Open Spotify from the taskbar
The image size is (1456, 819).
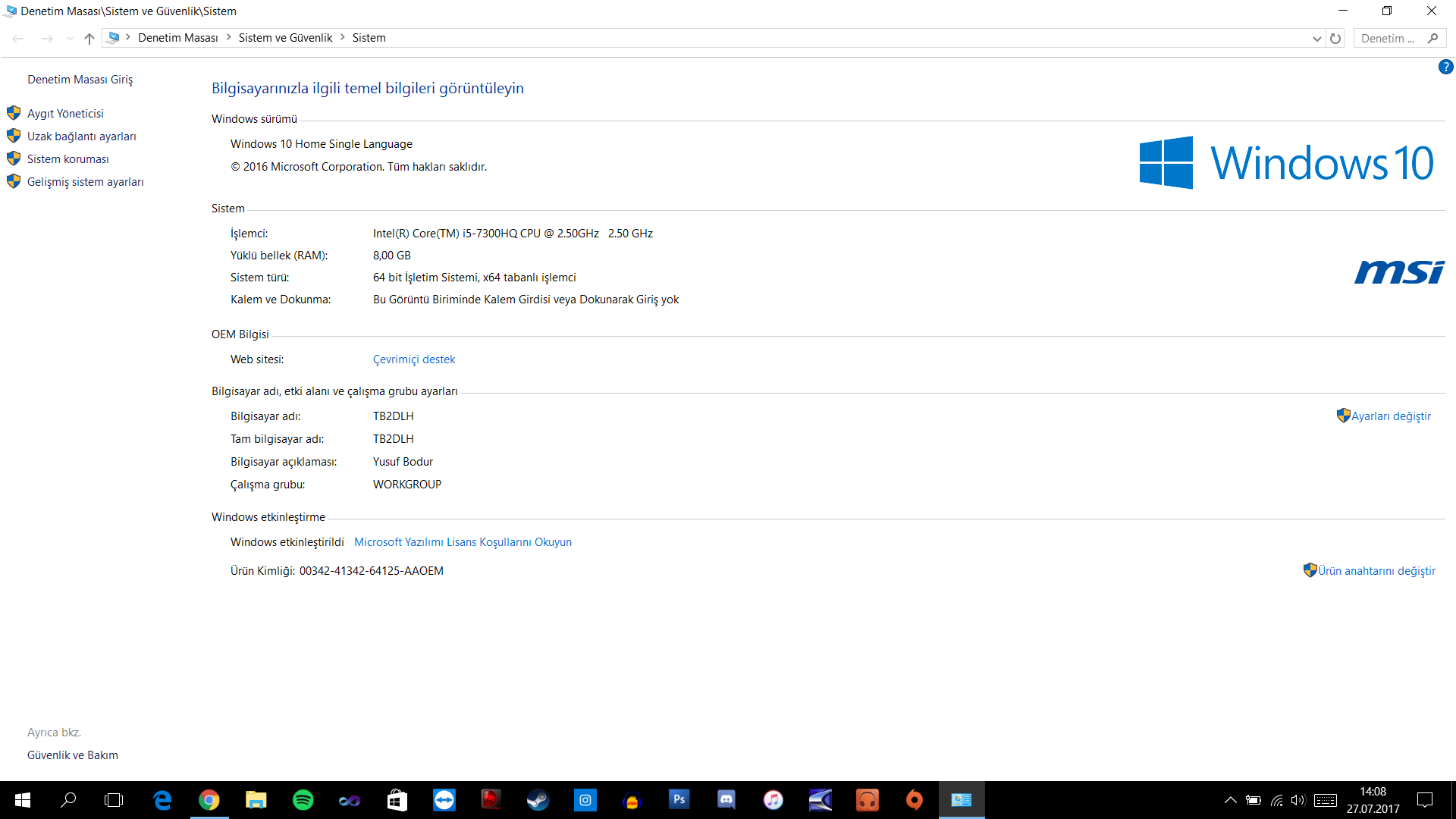(303, 800)
